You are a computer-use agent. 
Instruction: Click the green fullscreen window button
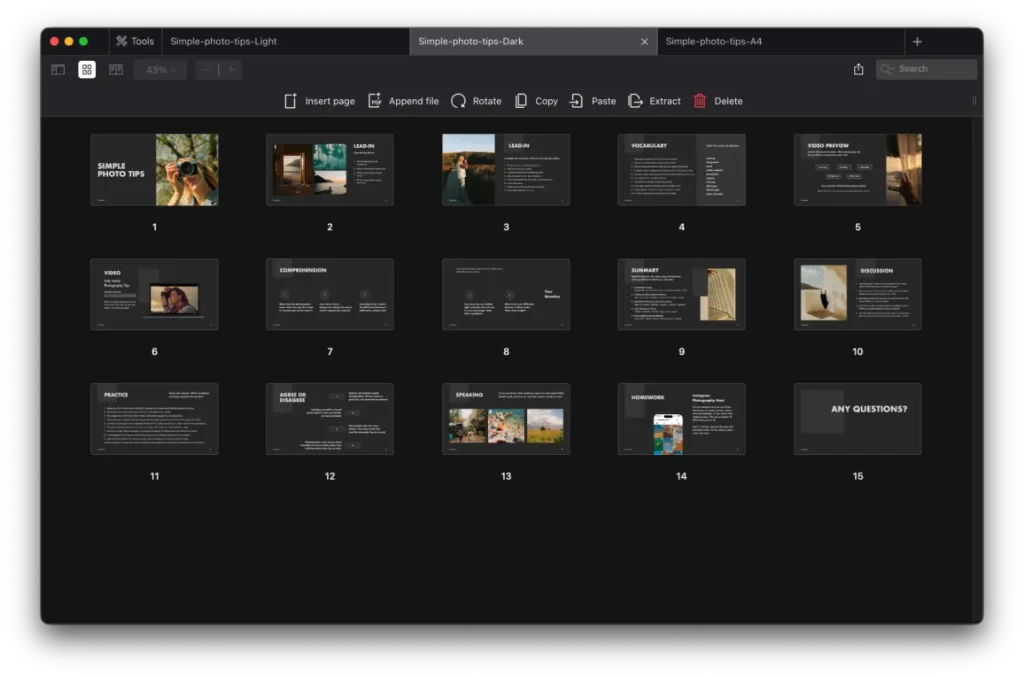(x=84, y=41)
